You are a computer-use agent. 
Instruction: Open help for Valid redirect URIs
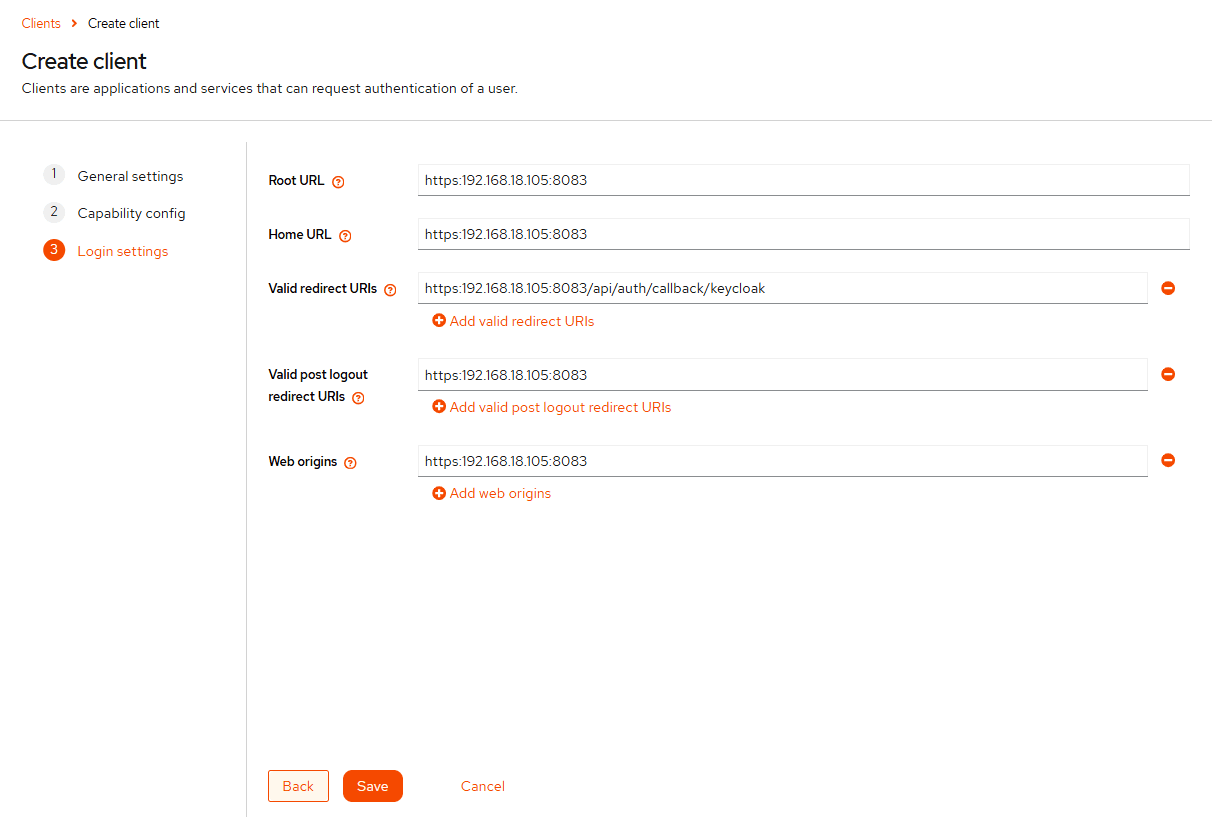tap(390, 290)
